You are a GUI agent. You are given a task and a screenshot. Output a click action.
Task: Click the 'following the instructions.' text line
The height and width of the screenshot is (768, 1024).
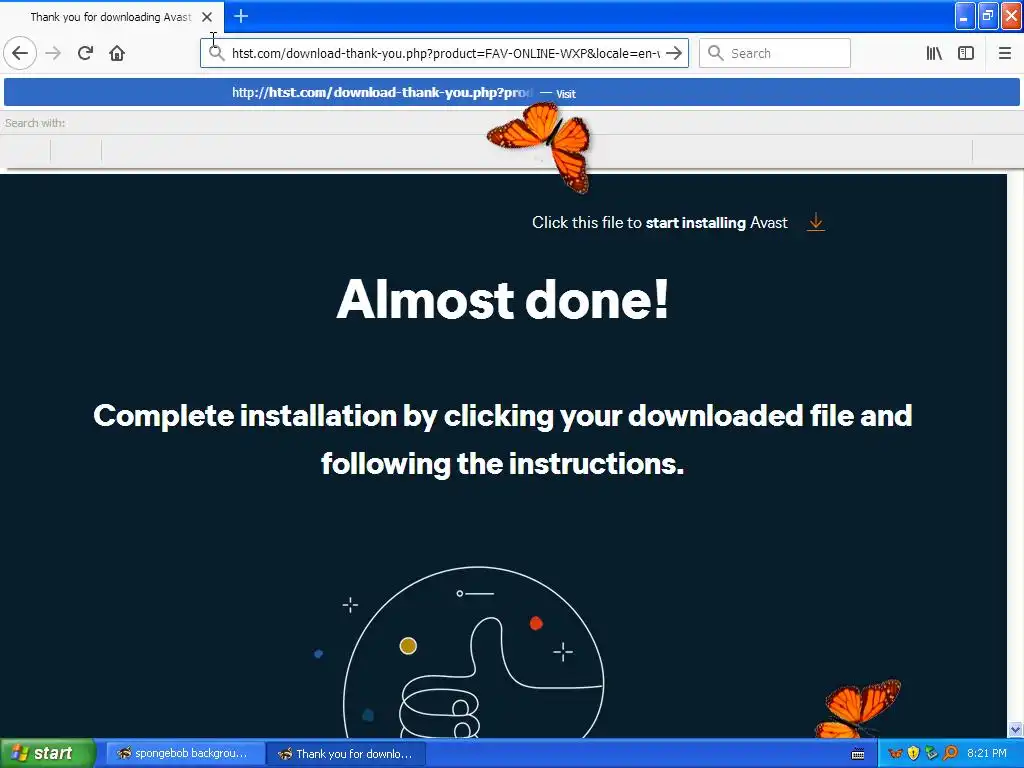pyautogui.click(x=502, y=463)
